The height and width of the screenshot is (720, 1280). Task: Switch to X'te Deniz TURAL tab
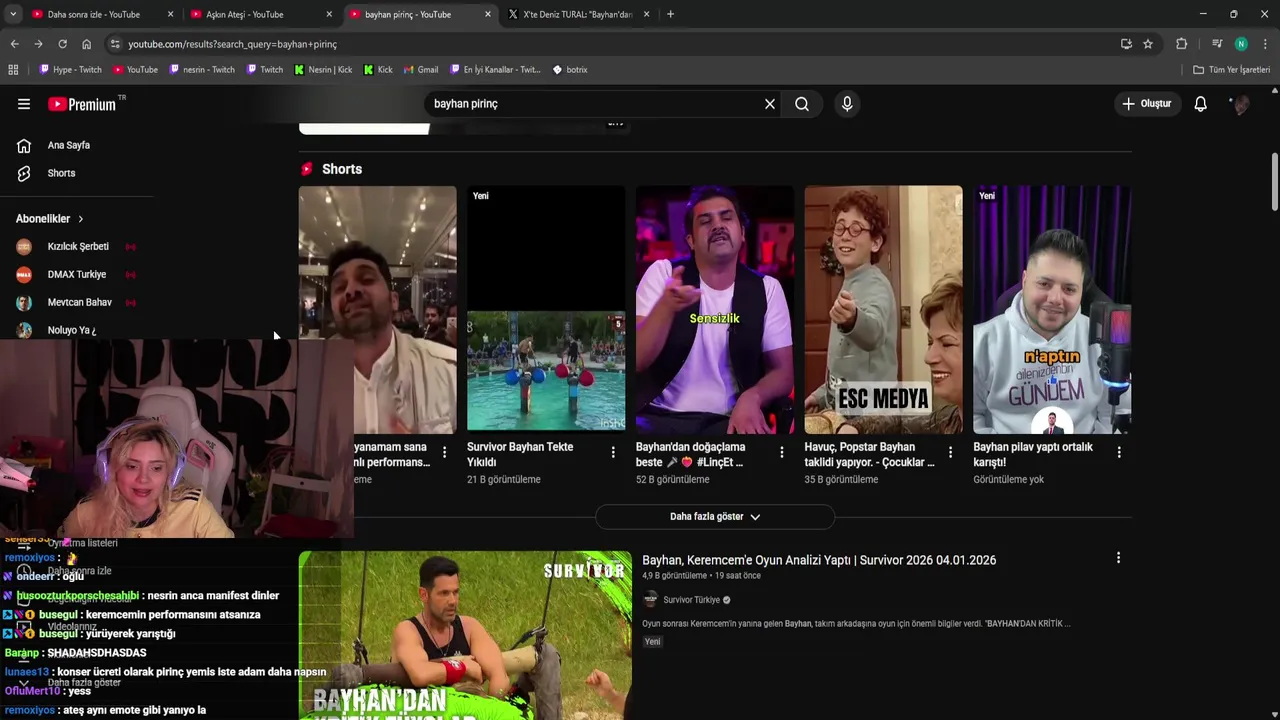tap(578, 14)
